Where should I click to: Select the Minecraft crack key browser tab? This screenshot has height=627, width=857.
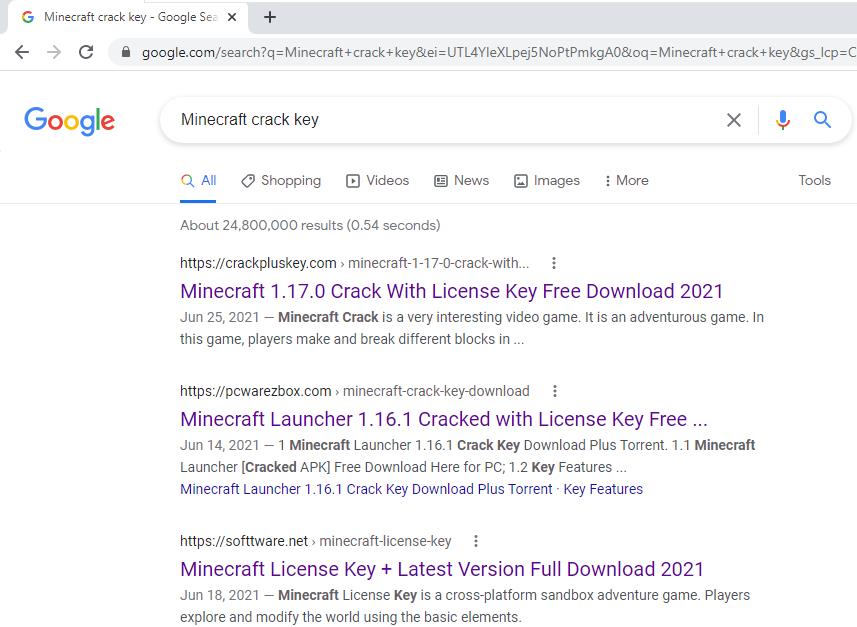(128, 17)
